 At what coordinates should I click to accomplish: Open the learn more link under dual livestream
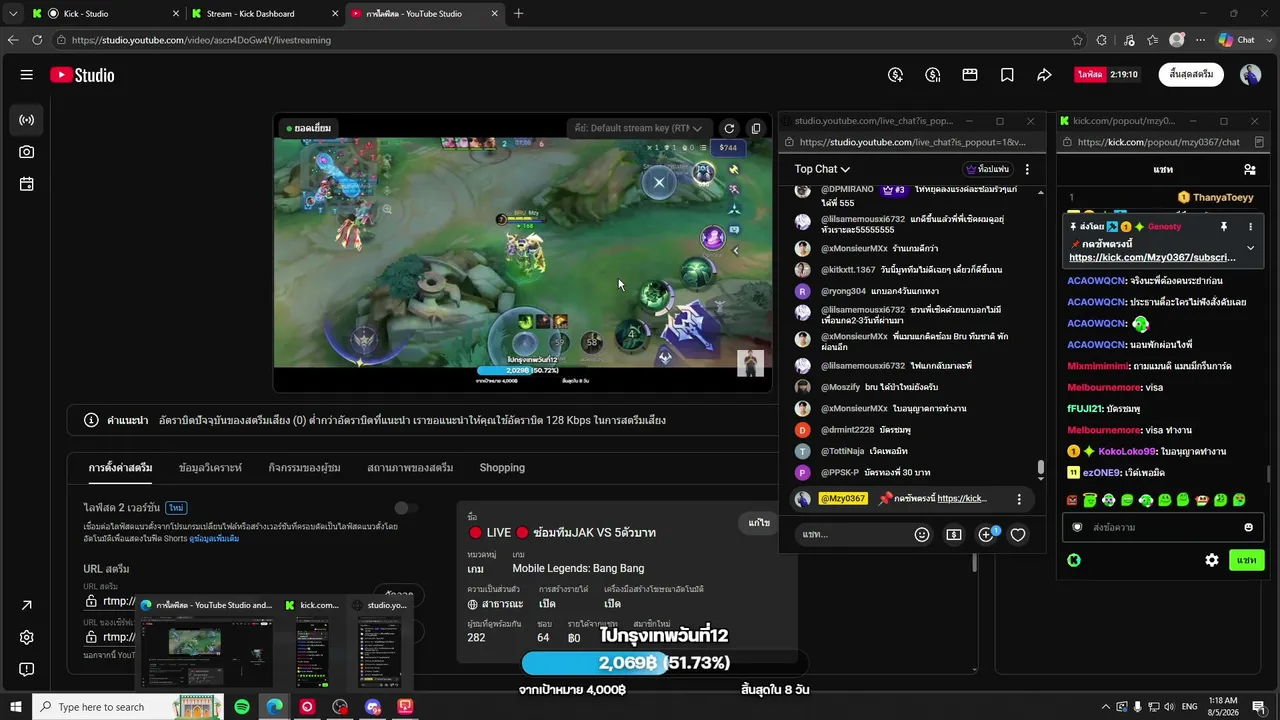click(x=216, y=539)
